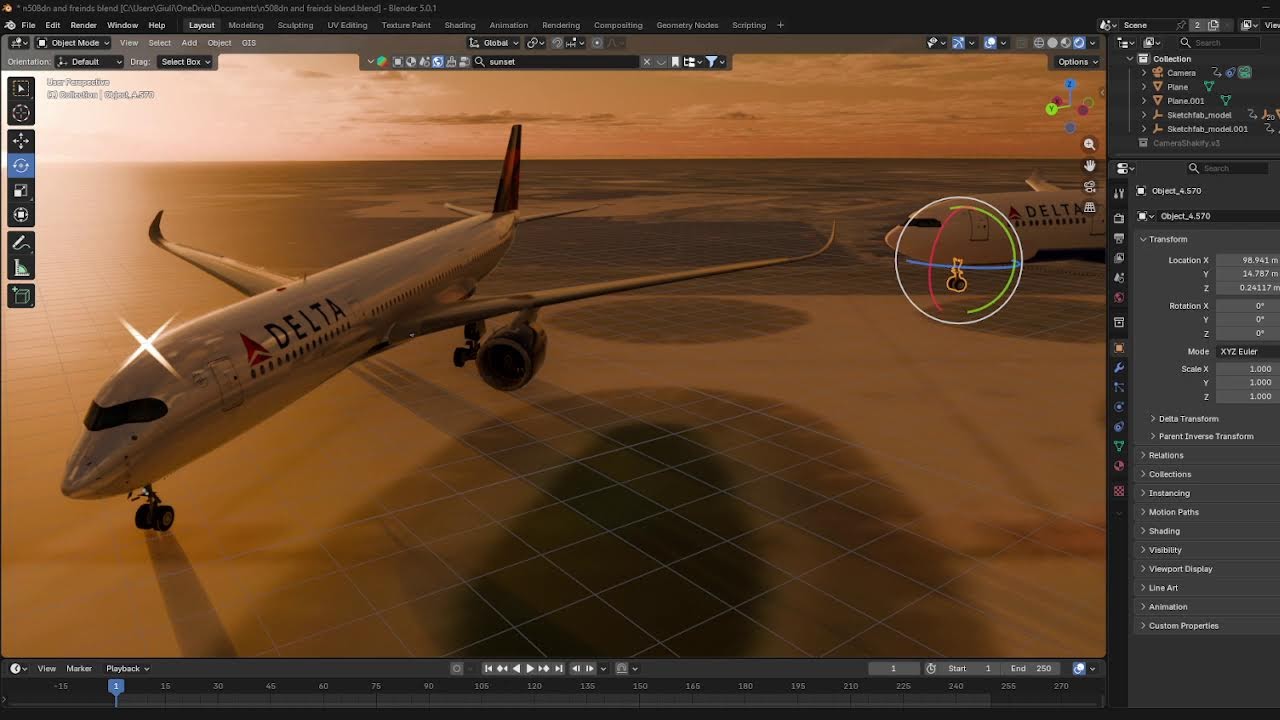Expand the Relations panel
This screenshot has height=720, width=1280.
coord(1165,455)
